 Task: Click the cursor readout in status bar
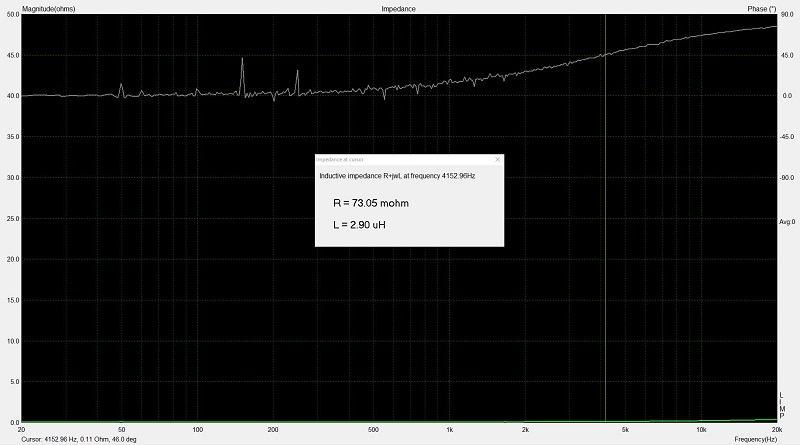point(79,439)
